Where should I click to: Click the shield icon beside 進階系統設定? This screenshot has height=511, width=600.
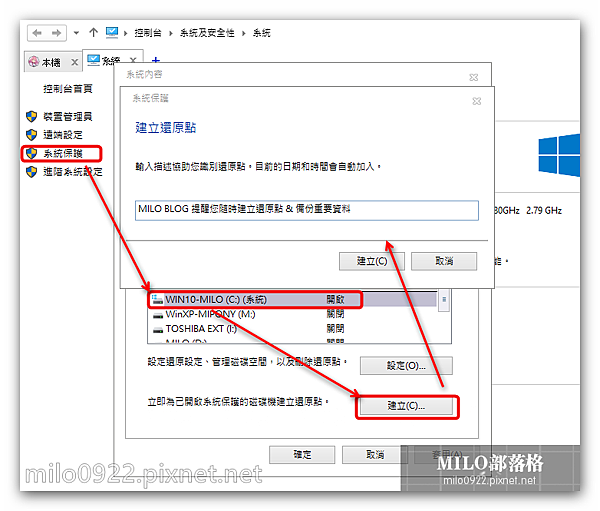(x=31, y=172)
